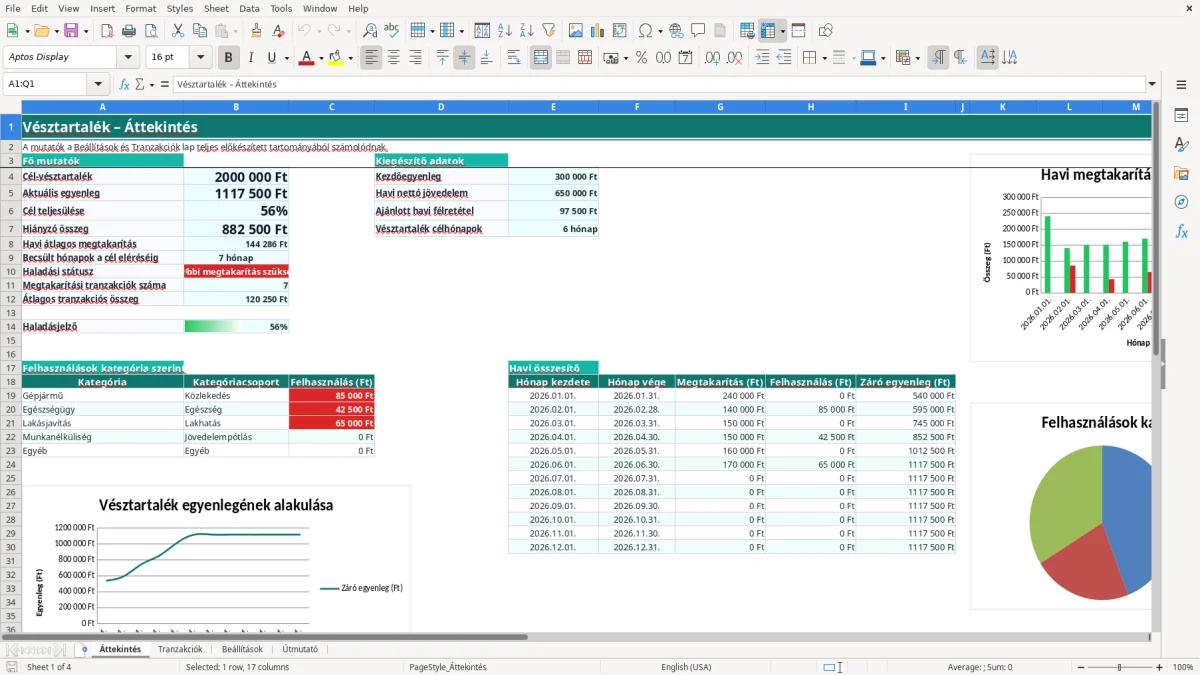Increase cell indent

tap(762, 58)
